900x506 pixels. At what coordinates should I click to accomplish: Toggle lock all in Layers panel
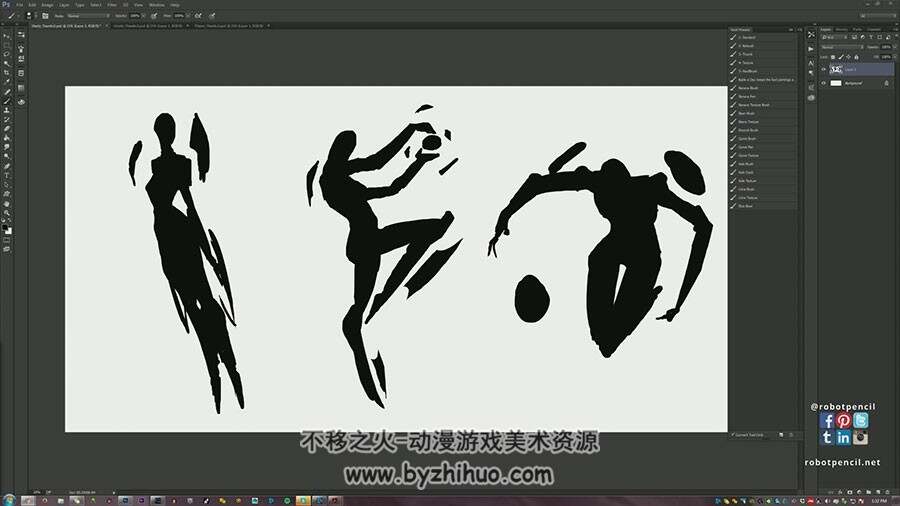pos(856,57)
